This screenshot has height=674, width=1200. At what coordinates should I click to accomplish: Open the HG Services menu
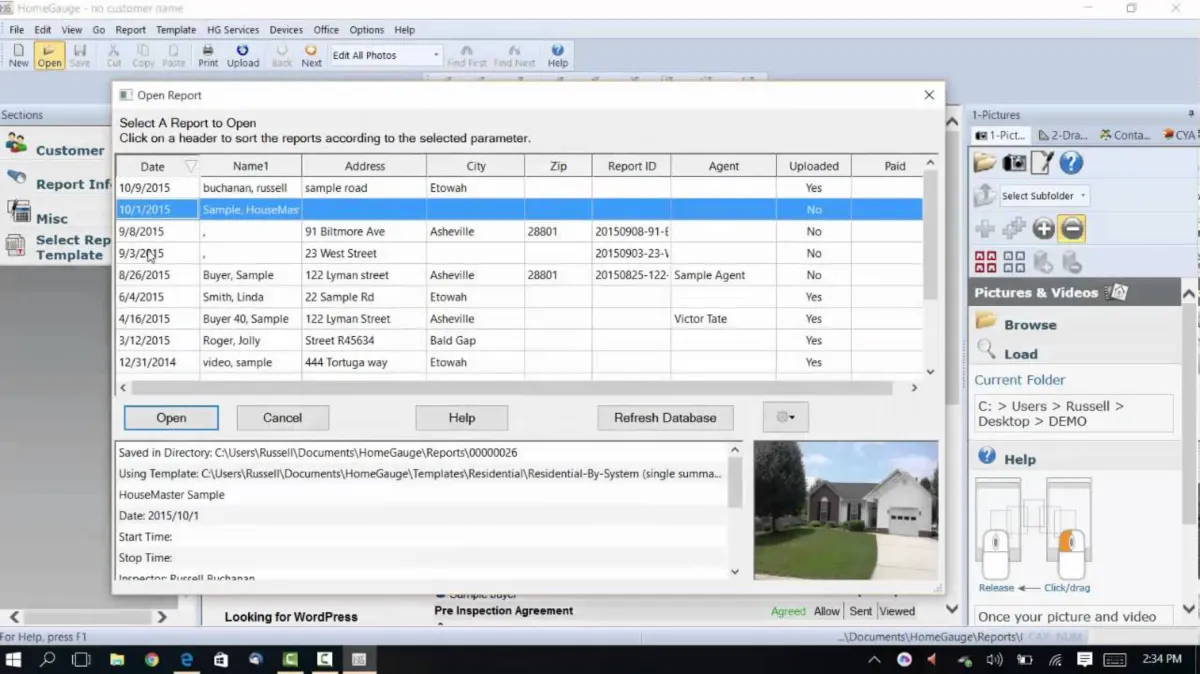[x=233, y=30]
